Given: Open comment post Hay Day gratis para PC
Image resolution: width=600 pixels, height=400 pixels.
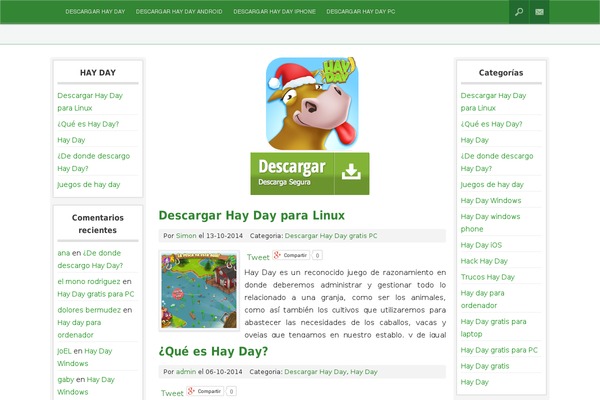Looking at the screenshot, I should [x=96, y=294].
